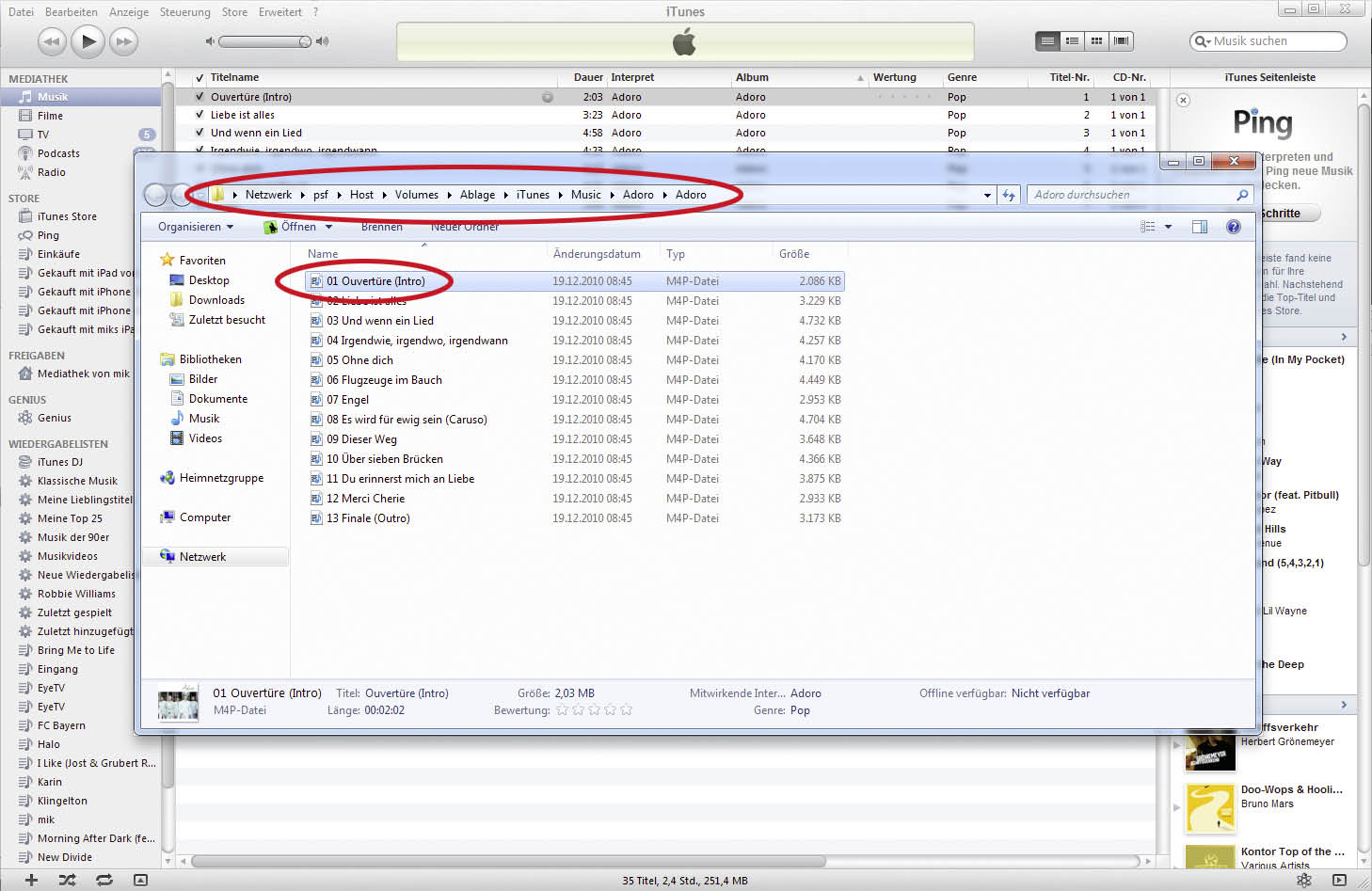Open the view options dropdown arrow in Explorer
This screenshot has height=891, width=1372.
1169,227
